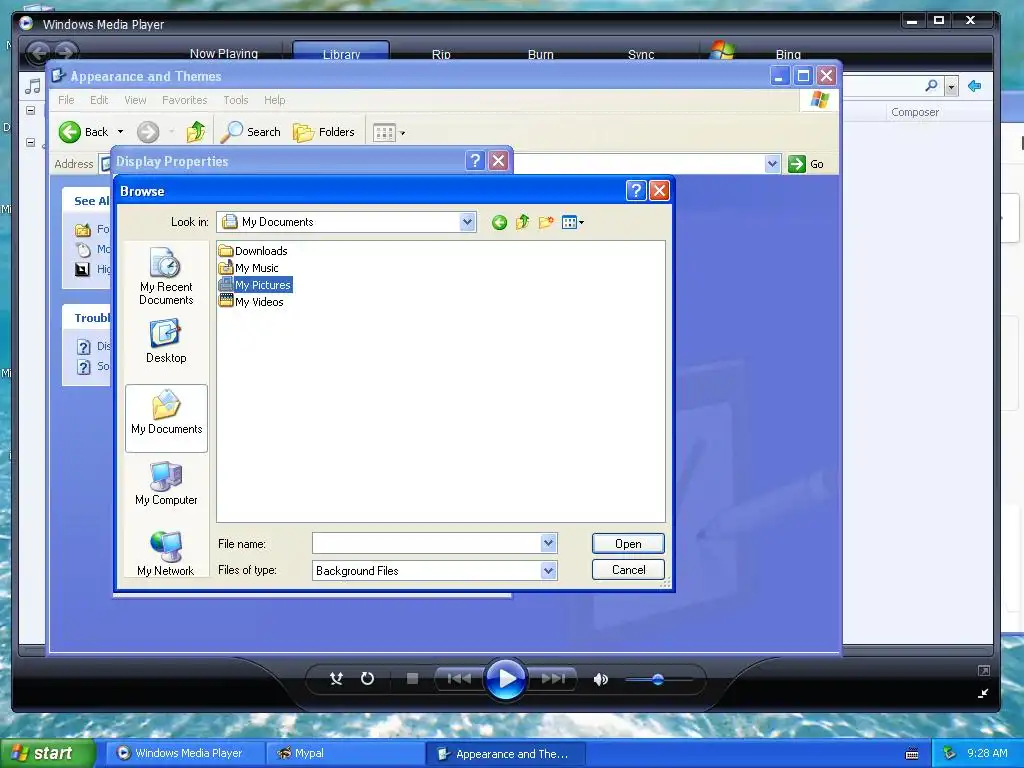Screen dimensions: 1024x768
Task: Expand the File name dropdown arrow
Action: [549, 543]
